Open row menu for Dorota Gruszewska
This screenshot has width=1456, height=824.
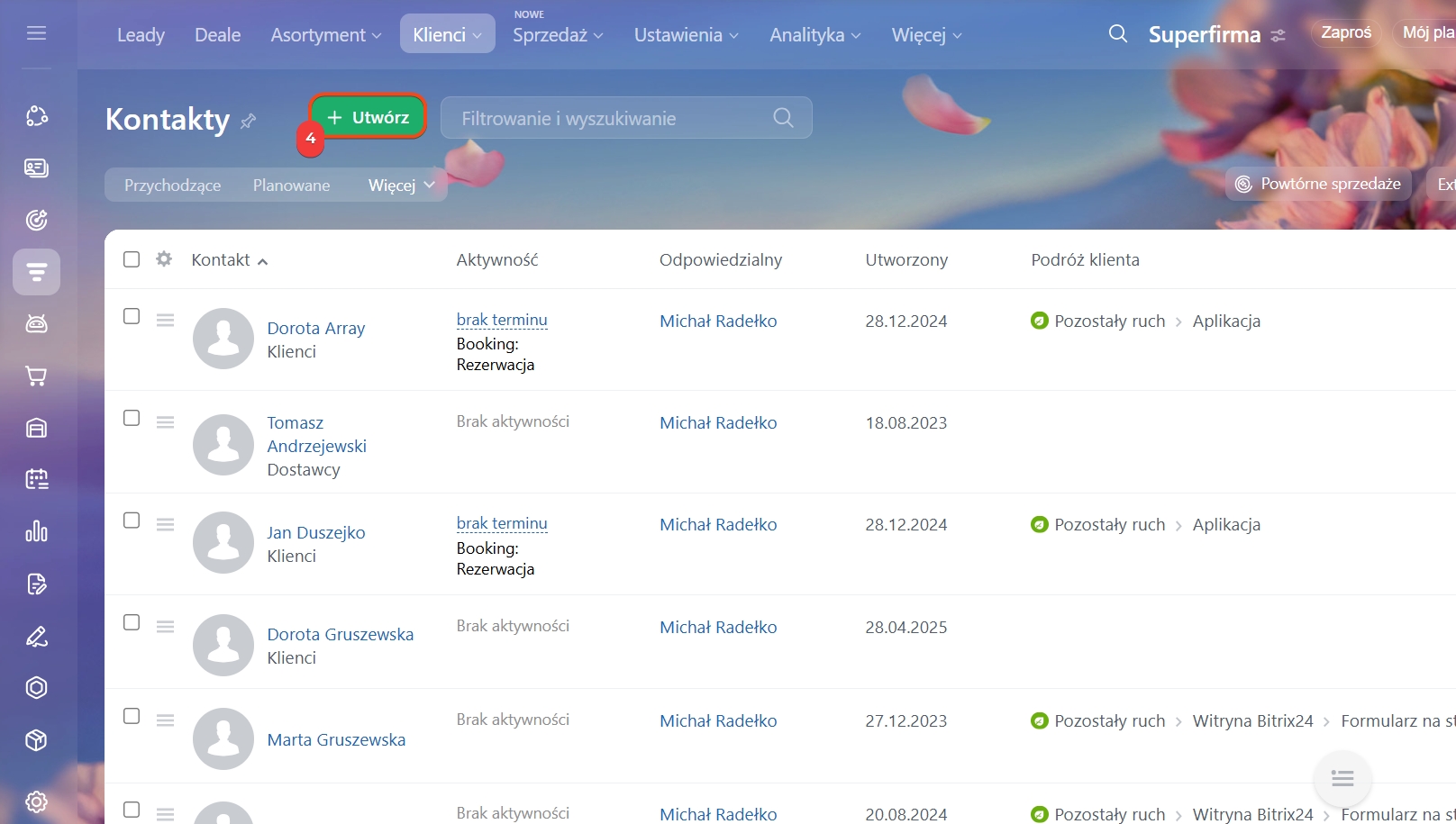point(165,626)
